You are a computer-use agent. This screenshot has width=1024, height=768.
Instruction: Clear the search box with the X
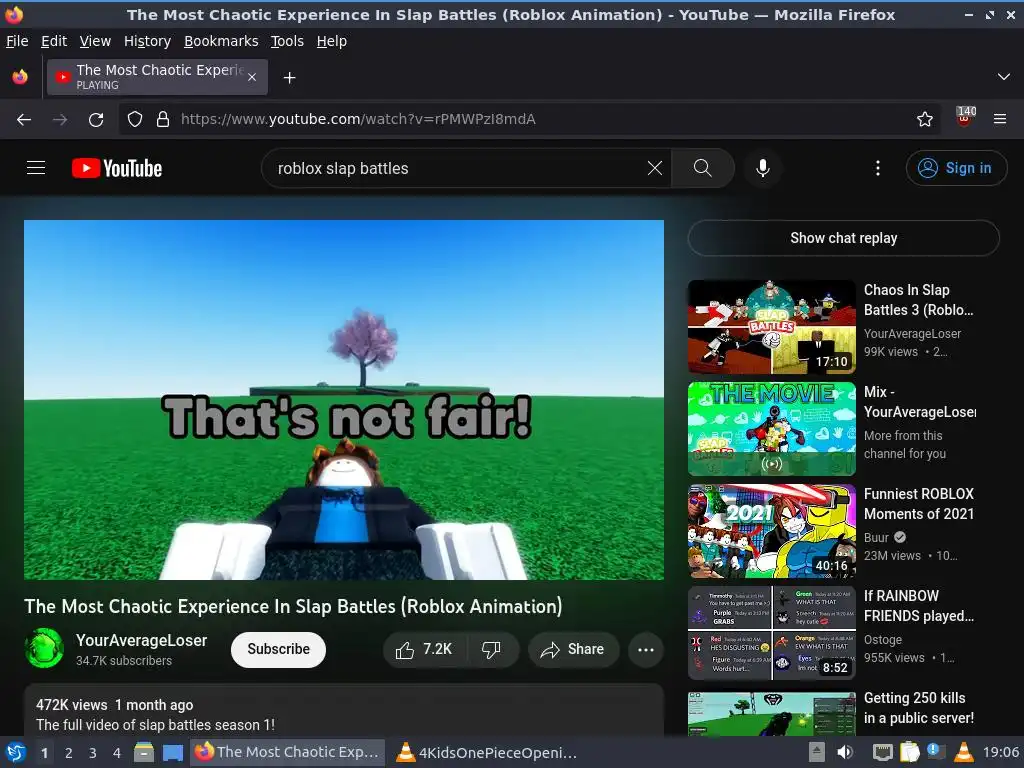(654, 168)
